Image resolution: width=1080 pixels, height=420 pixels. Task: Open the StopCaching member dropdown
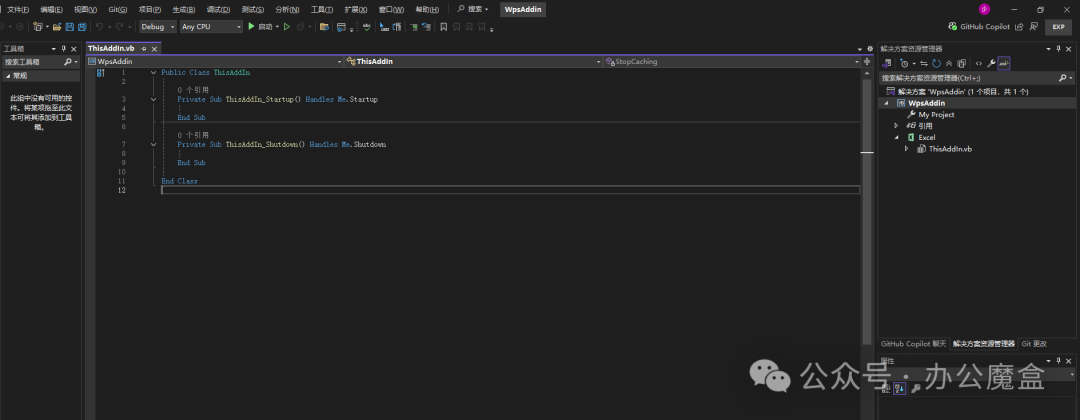pyautogui.click(x=731, y=61)
